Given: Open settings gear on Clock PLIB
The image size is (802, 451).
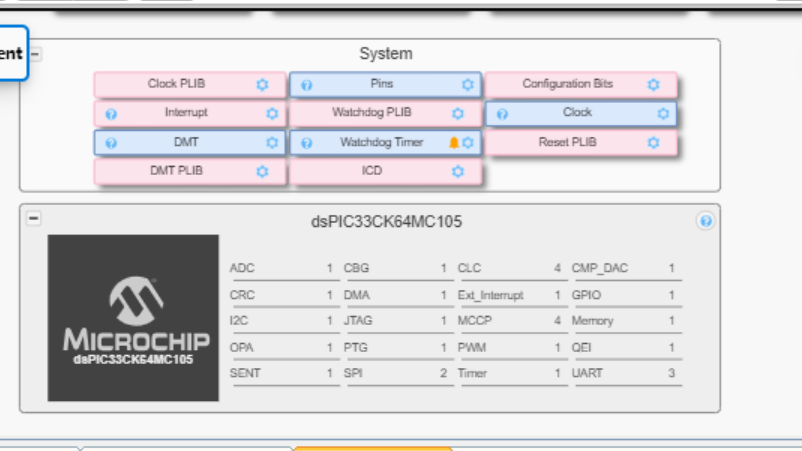Looking at the screenshot, I should pyautogui.click(x=262, y=84).
